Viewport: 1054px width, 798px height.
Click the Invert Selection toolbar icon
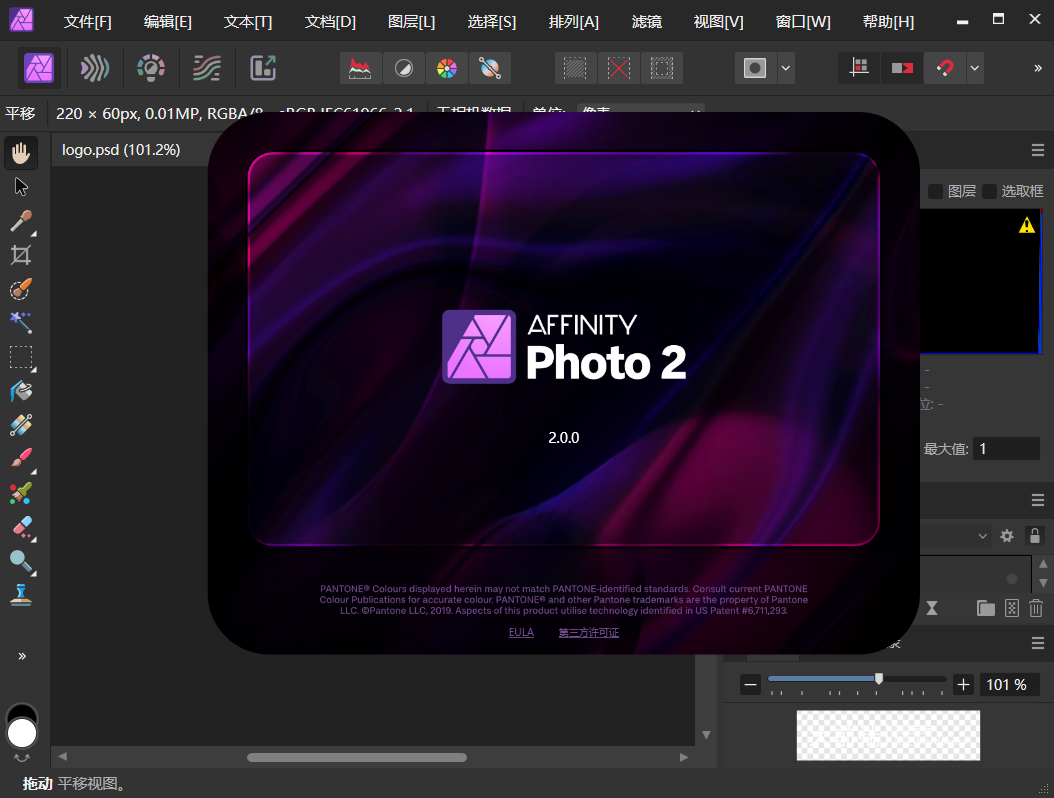click(x=661, y=68)
